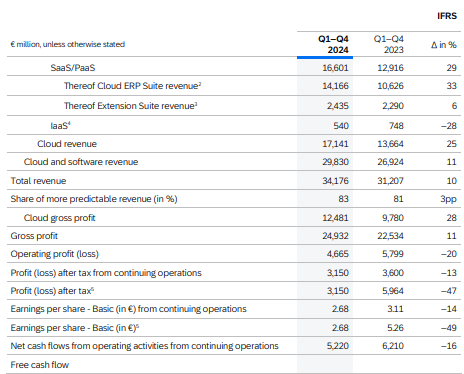Click Thereof Cloud ERP Suite revenue label
The width and height of the screenshot is (464, 374).
click(x=132, y=86)
